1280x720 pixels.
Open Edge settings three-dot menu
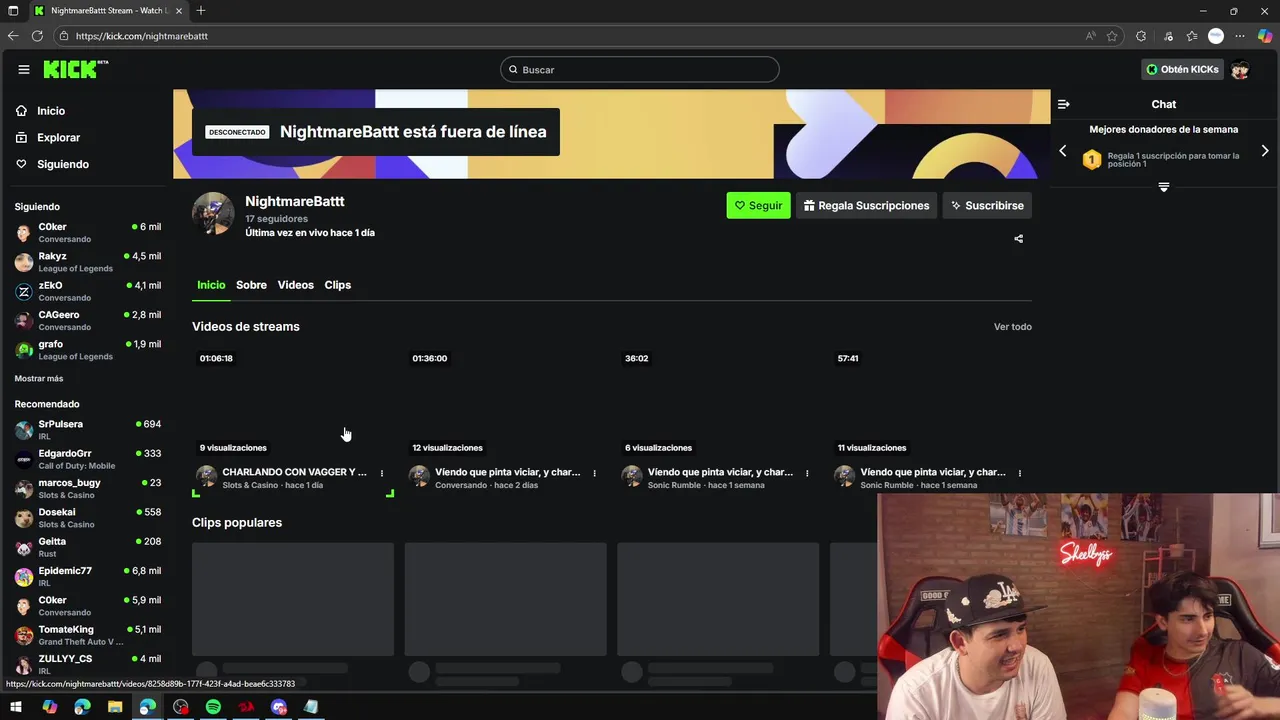tap(1240, 36)
